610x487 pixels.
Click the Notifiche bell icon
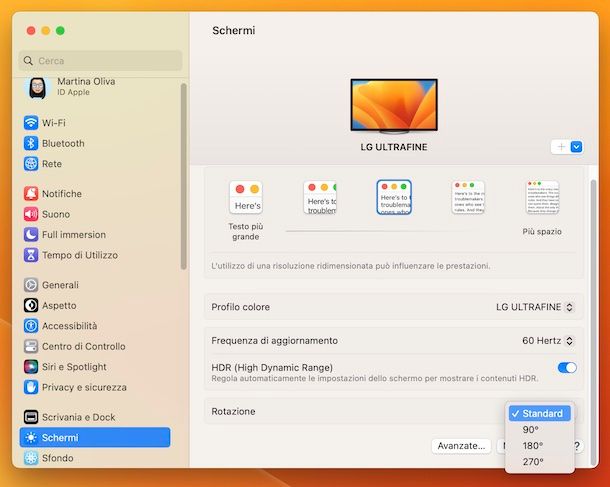(x=31, y=194)
